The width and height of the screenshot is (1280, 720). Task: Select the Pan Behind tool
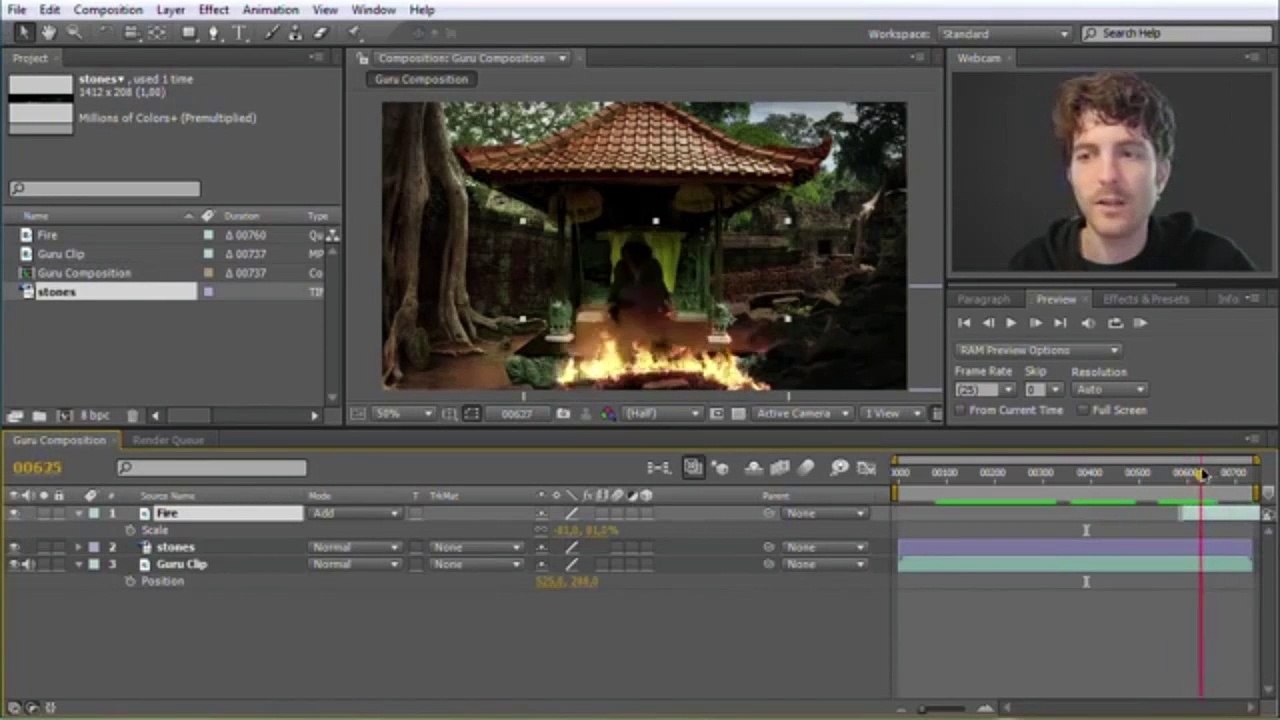pyautogui.click(x=158, y=33)
